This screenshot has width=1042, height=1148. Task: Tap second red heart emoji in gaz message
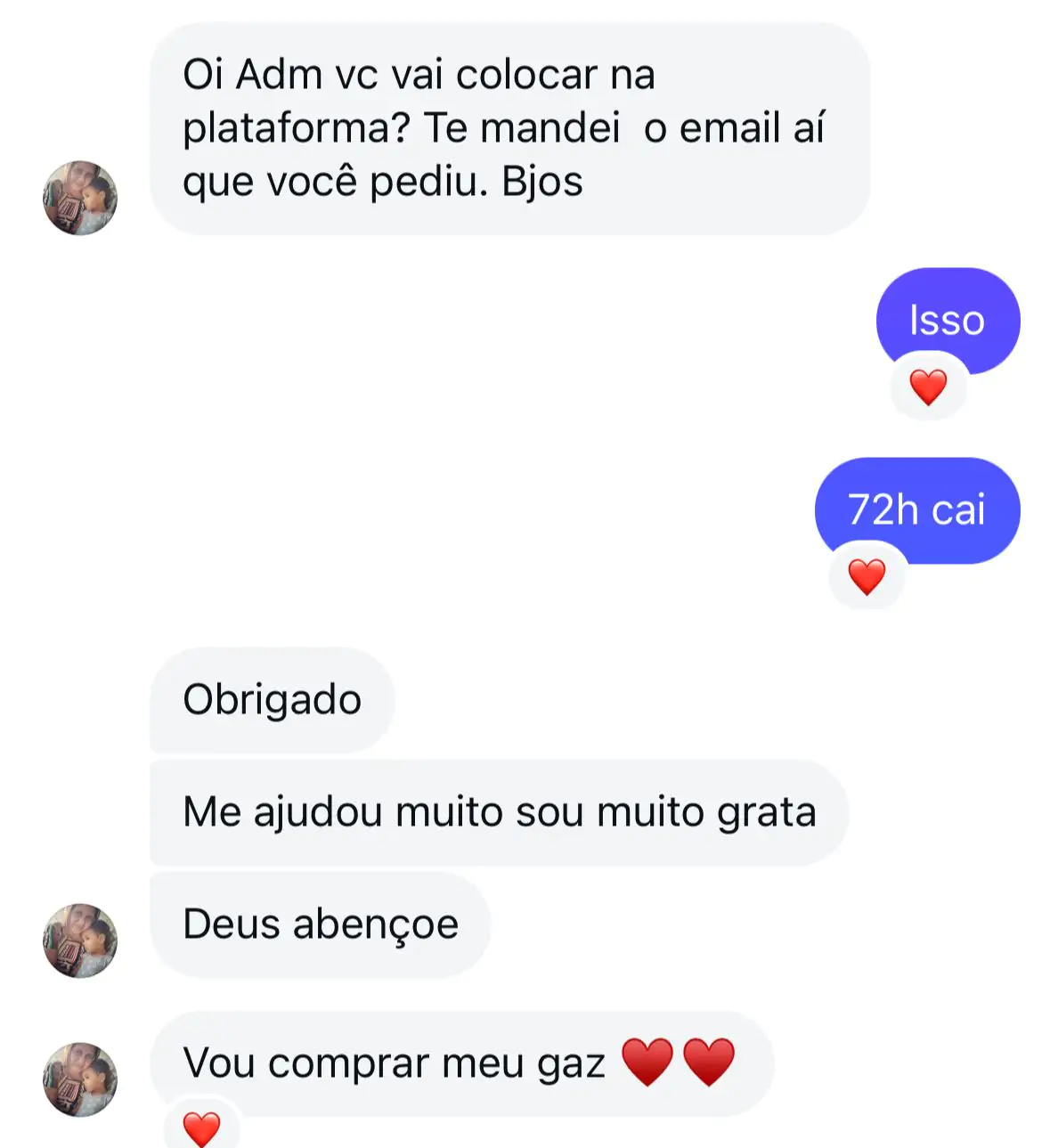click(x=709, y=1062)
